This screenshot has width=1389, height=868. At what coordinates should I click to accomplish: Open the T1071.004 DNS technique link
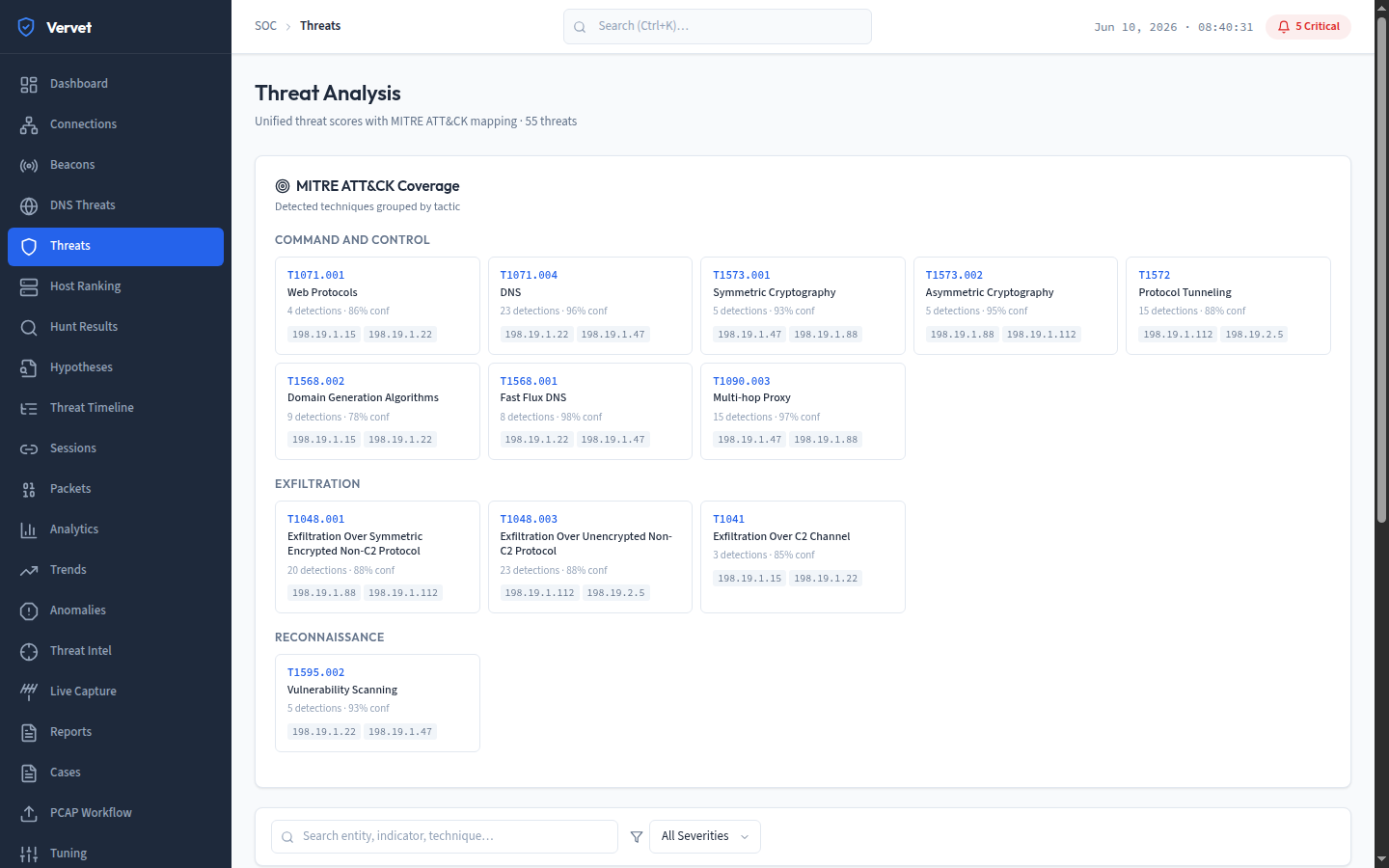[x=529, y=275]
